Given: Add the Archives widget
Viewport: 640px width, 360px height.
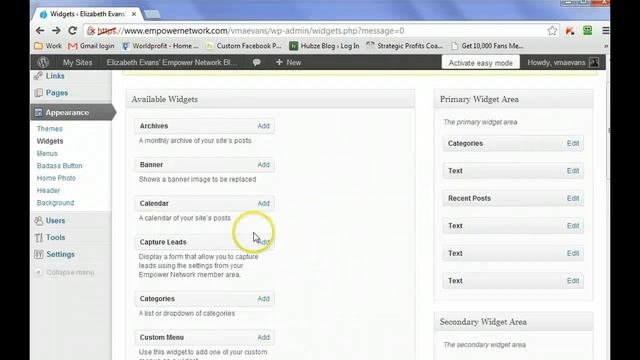Looking at the screenshot, I should pos(263,126).
